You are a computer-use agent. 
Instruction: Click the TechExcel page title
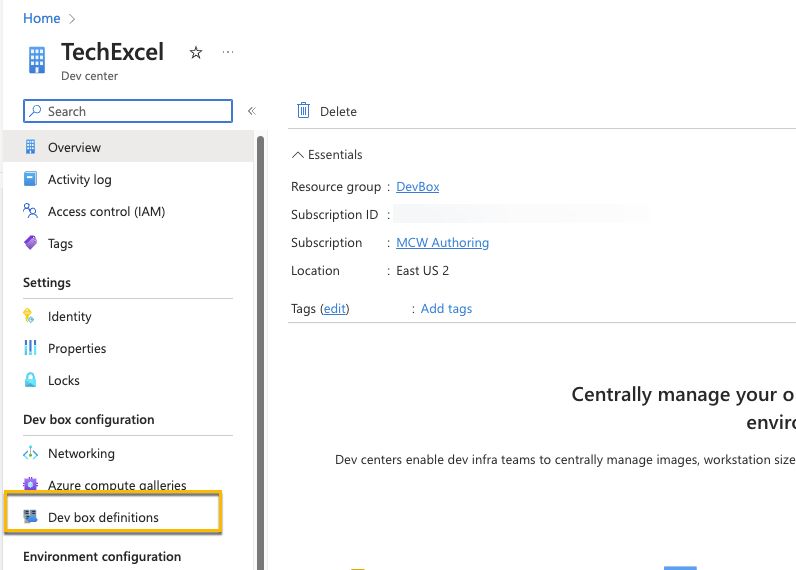pyautogui.click(x=112, y=52)
